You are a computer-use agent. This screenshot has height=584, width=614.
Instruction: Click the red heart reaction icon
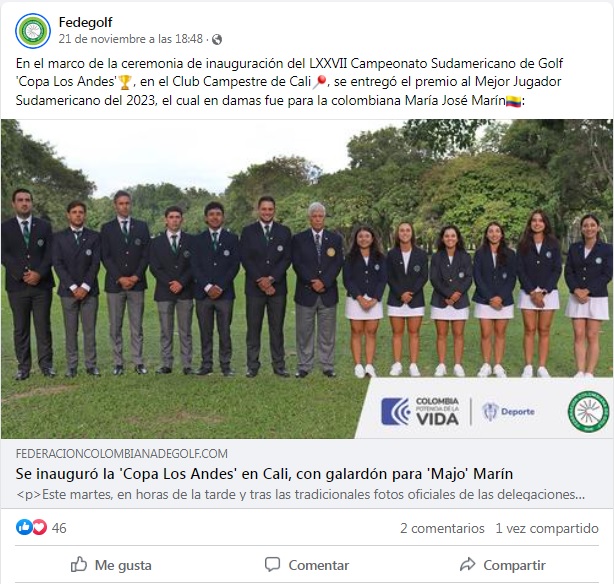click(40, 528)
